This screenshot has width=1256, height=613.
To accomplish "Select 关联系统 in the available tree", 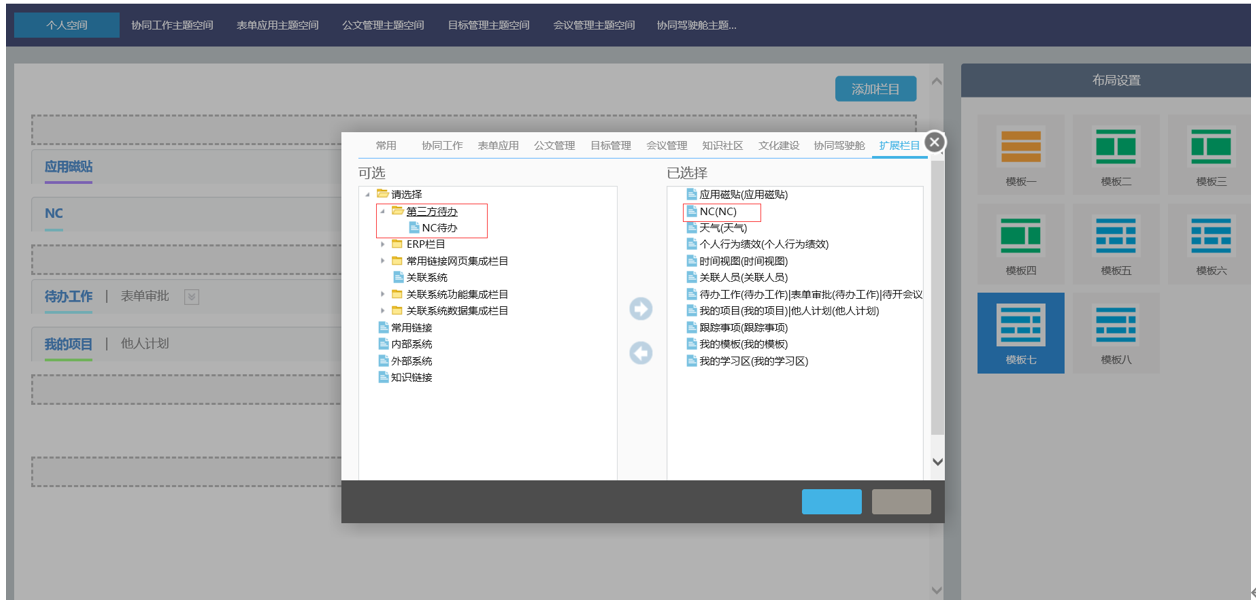I will coord(426,278).
